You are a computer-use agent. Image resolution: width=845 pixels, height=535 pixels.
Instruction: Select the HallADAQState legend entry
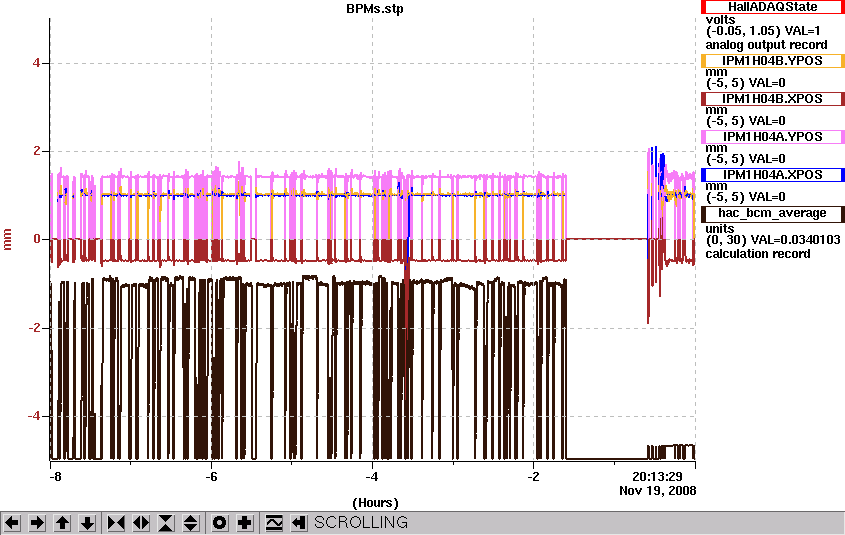point(773,7)
